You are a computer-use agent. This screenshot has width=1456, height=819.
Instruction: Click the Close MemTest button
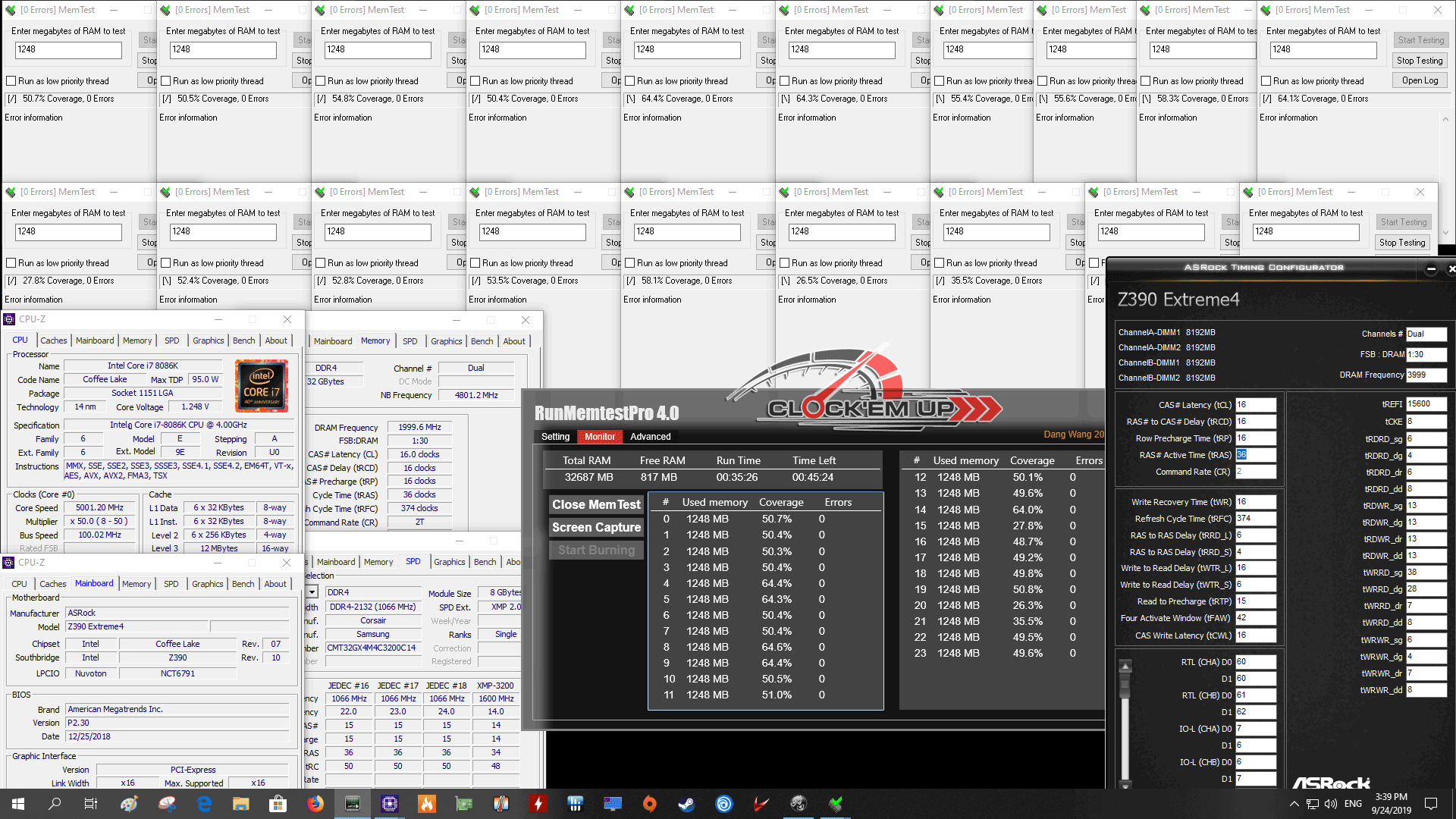(596, 505)
